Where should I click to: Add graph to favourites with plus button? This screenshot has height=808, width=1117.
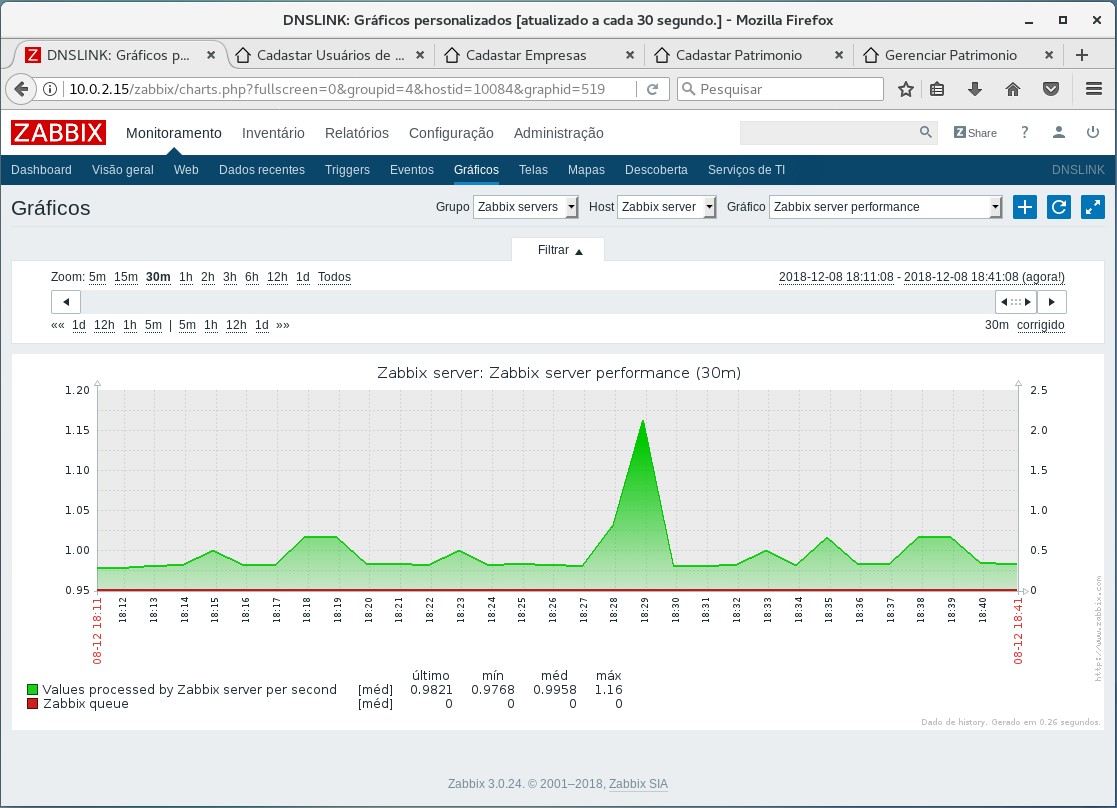pyautogui.click(x=1024, y=207)
